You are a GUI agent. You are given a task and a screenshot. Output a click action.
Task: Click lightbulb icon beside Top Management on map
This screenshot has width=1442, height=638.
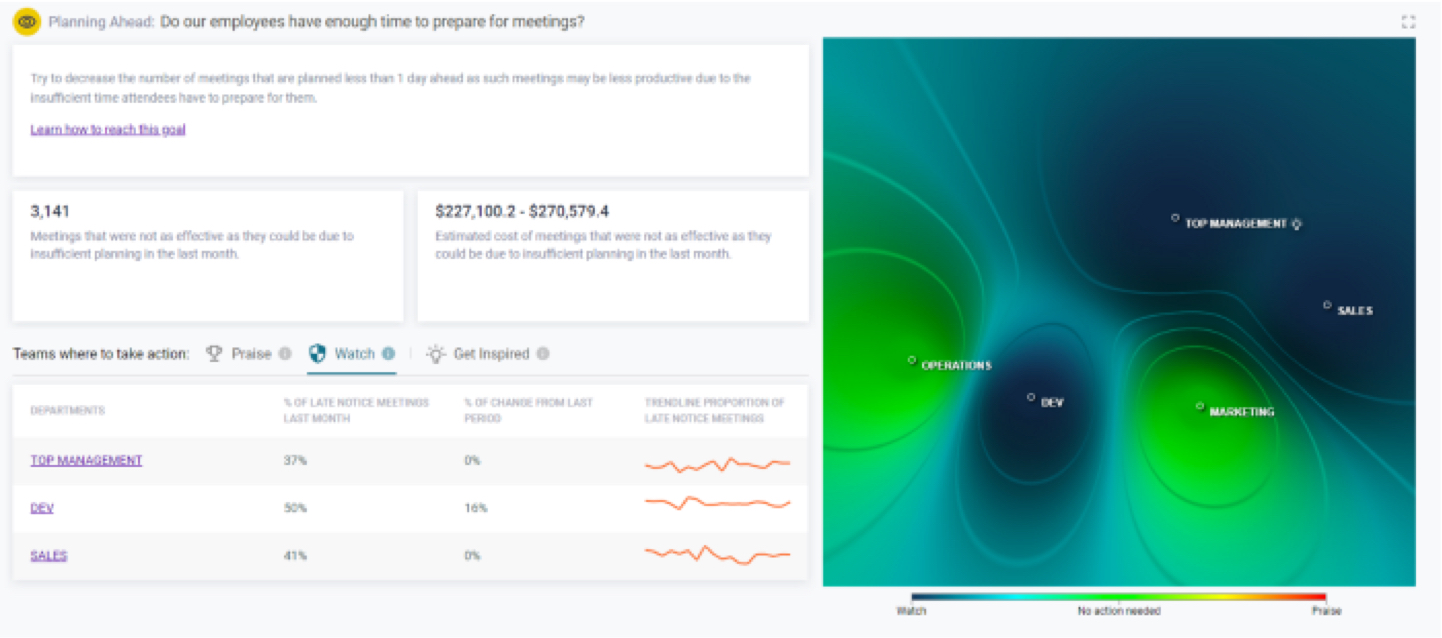tap(1297, 224)
